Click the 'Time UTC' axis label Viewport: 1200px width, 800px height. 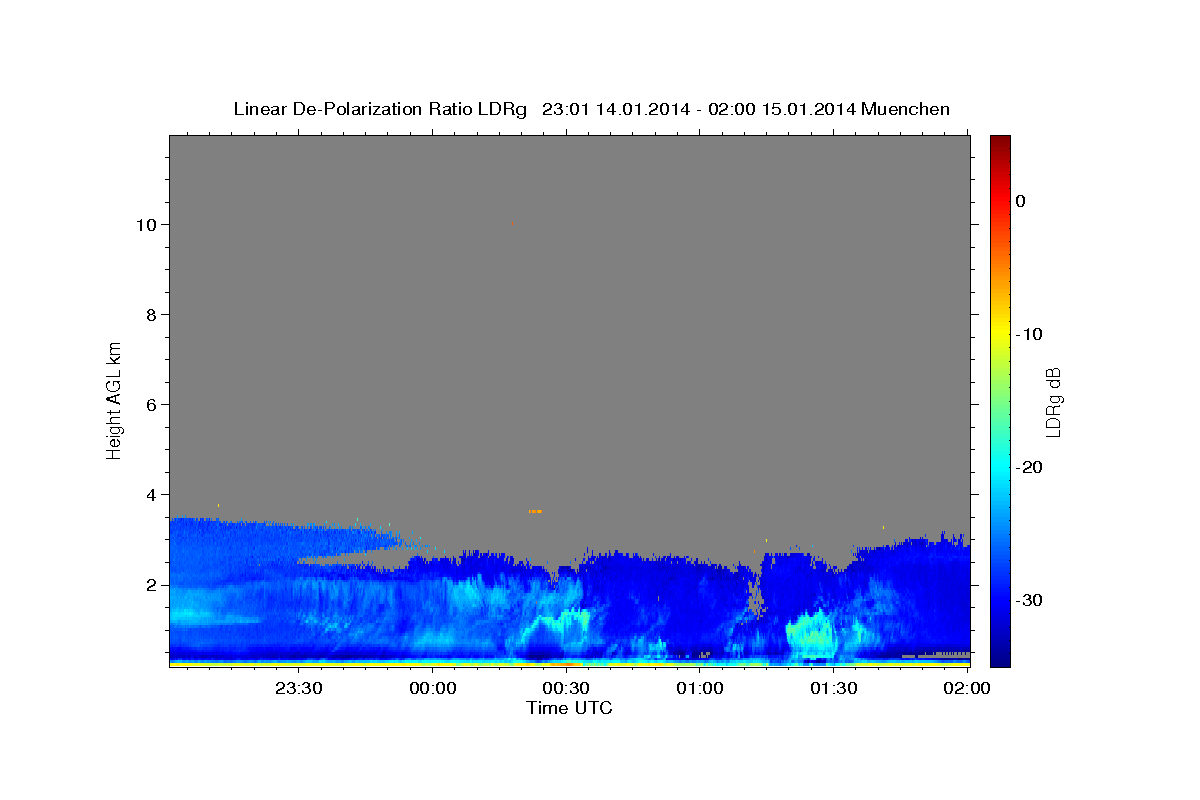tap(569, 708)
